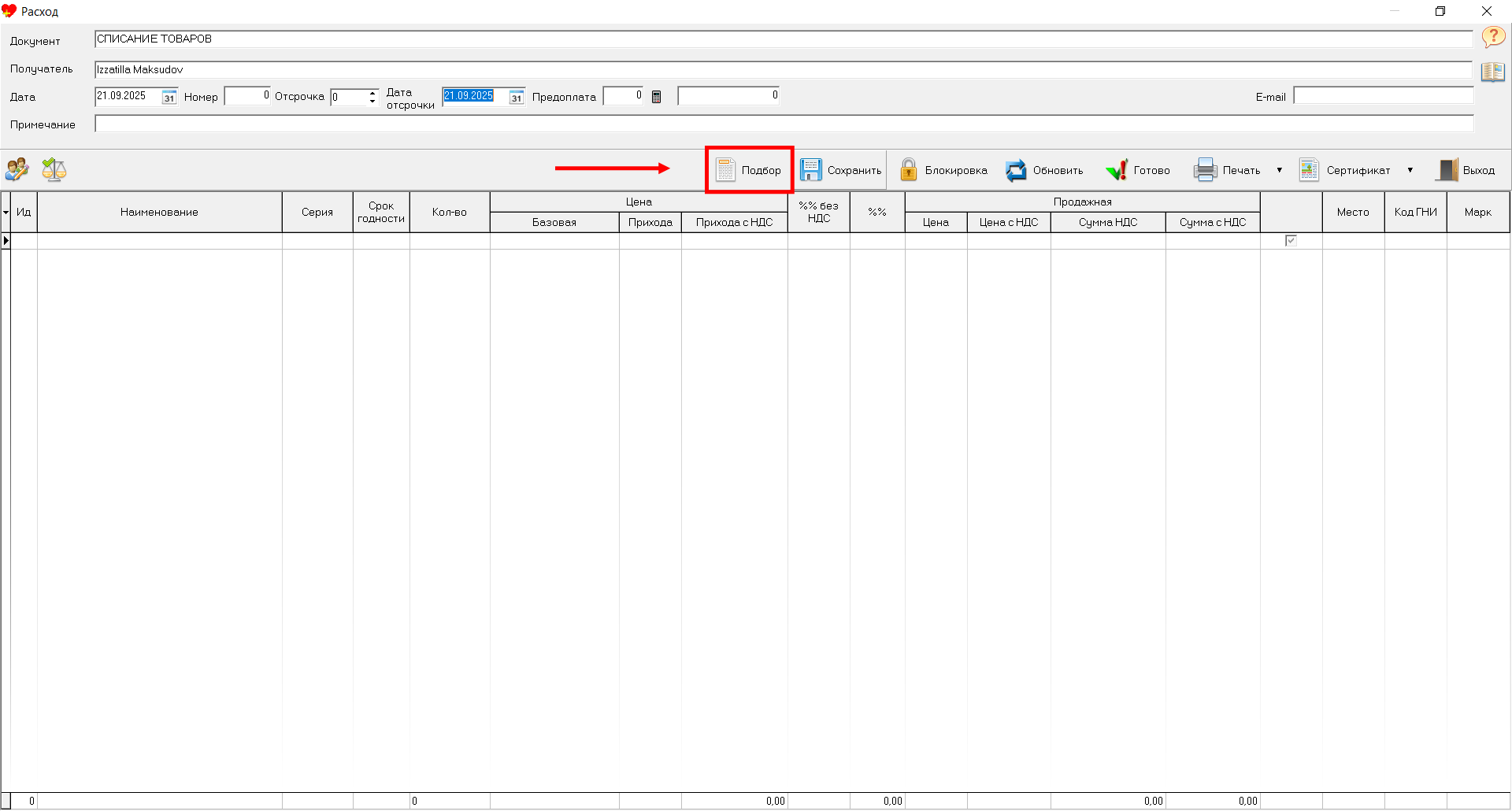1512x811 pixels.
Task: Click the Прихода с НДС column header
Action: click(x=735, y=222)
